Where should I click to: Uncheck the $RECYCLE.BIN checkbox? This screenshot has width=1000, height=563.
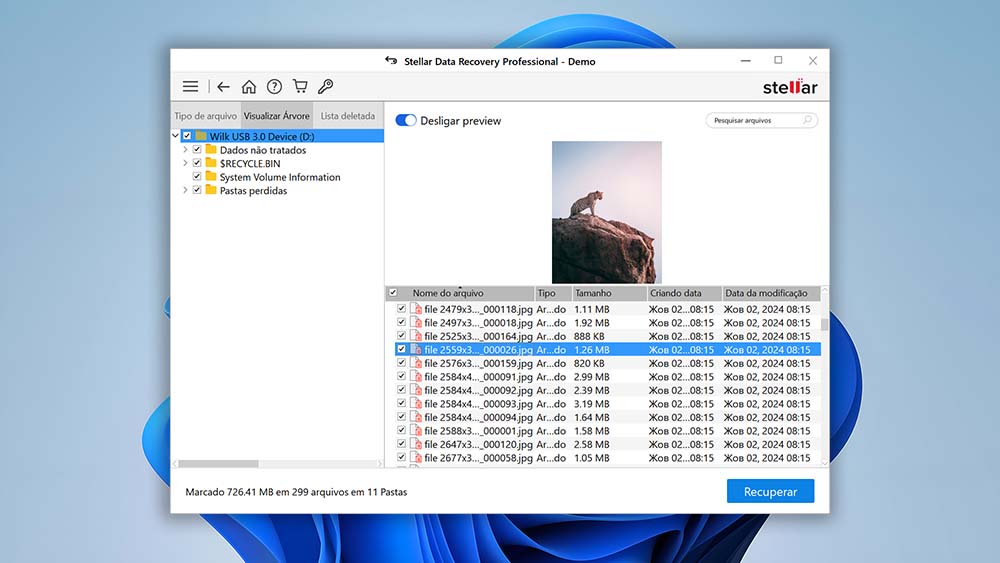tap(197, 163)
